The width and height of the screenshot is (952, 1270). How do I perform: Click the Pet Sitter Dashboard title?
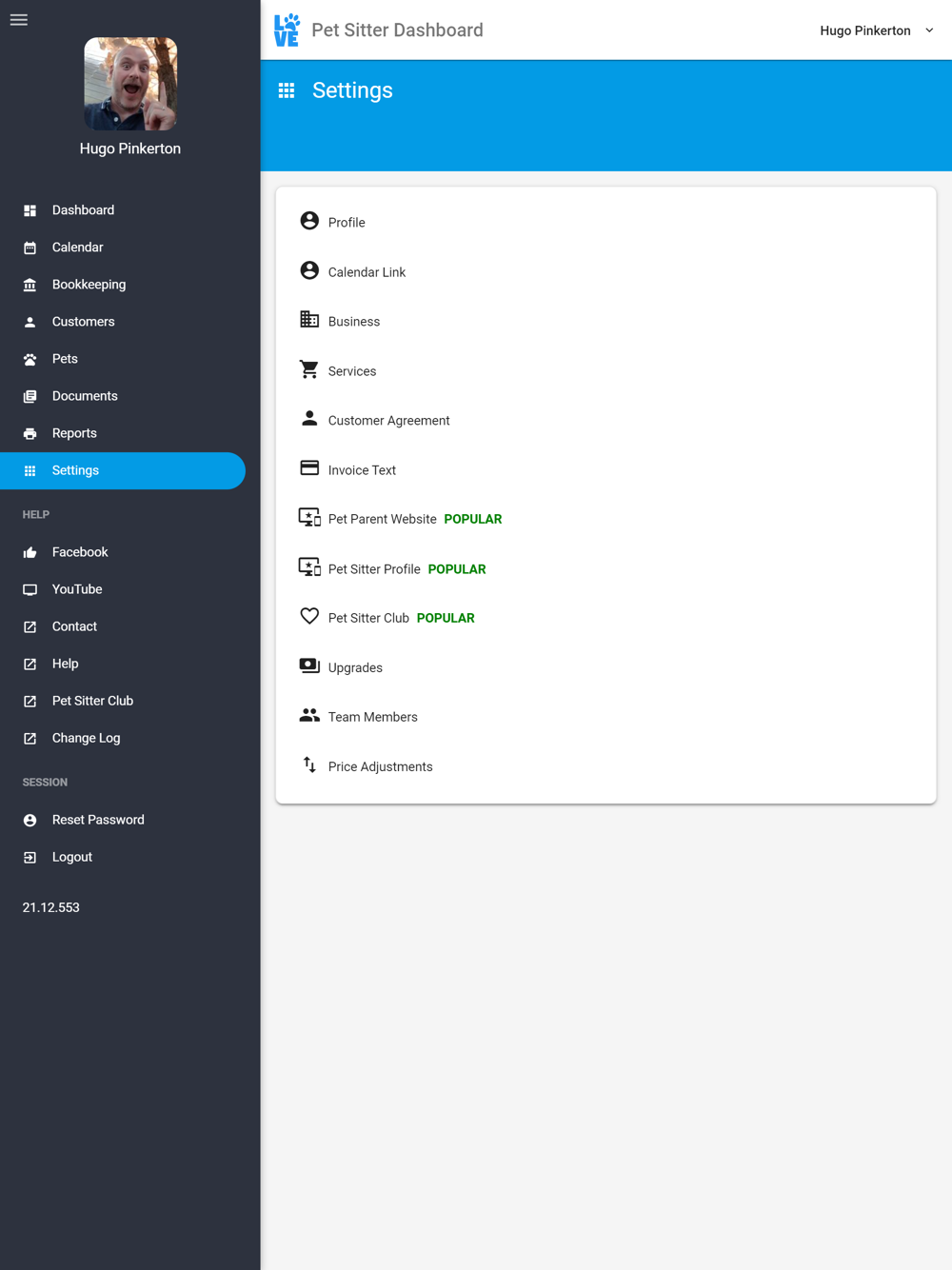397,30
